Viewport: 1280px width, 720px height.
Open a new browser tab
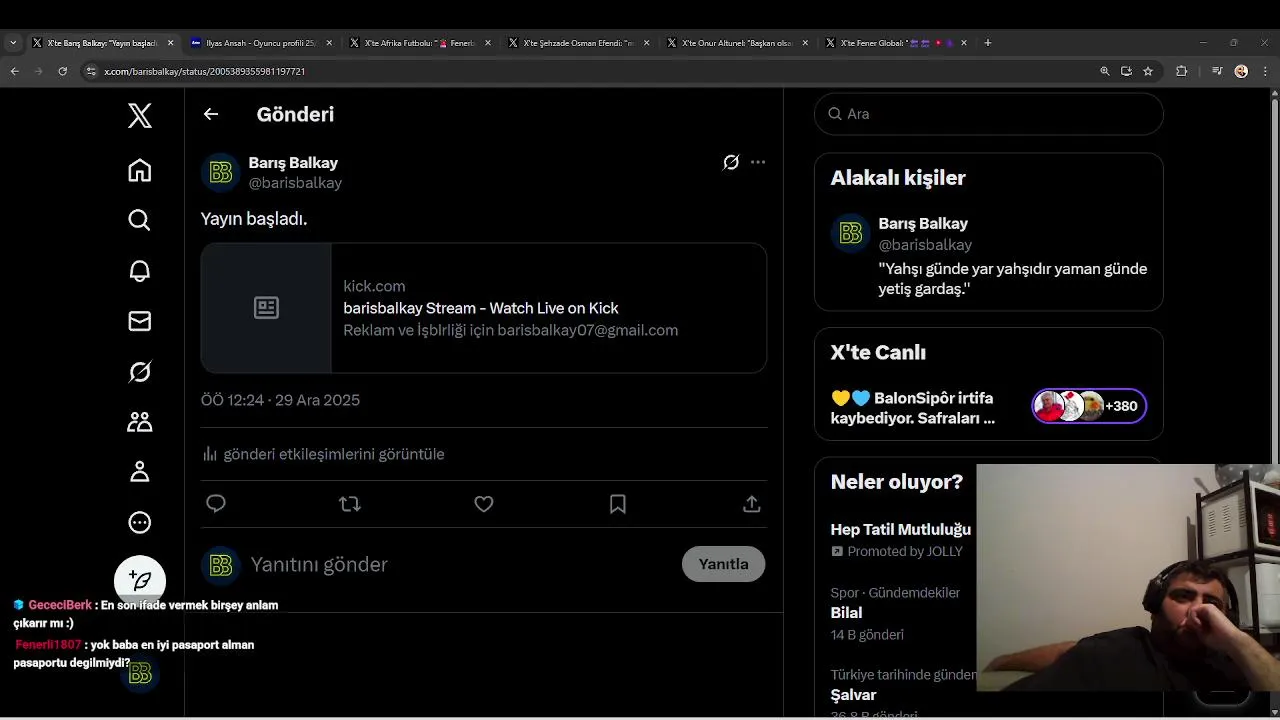point(988,43)
